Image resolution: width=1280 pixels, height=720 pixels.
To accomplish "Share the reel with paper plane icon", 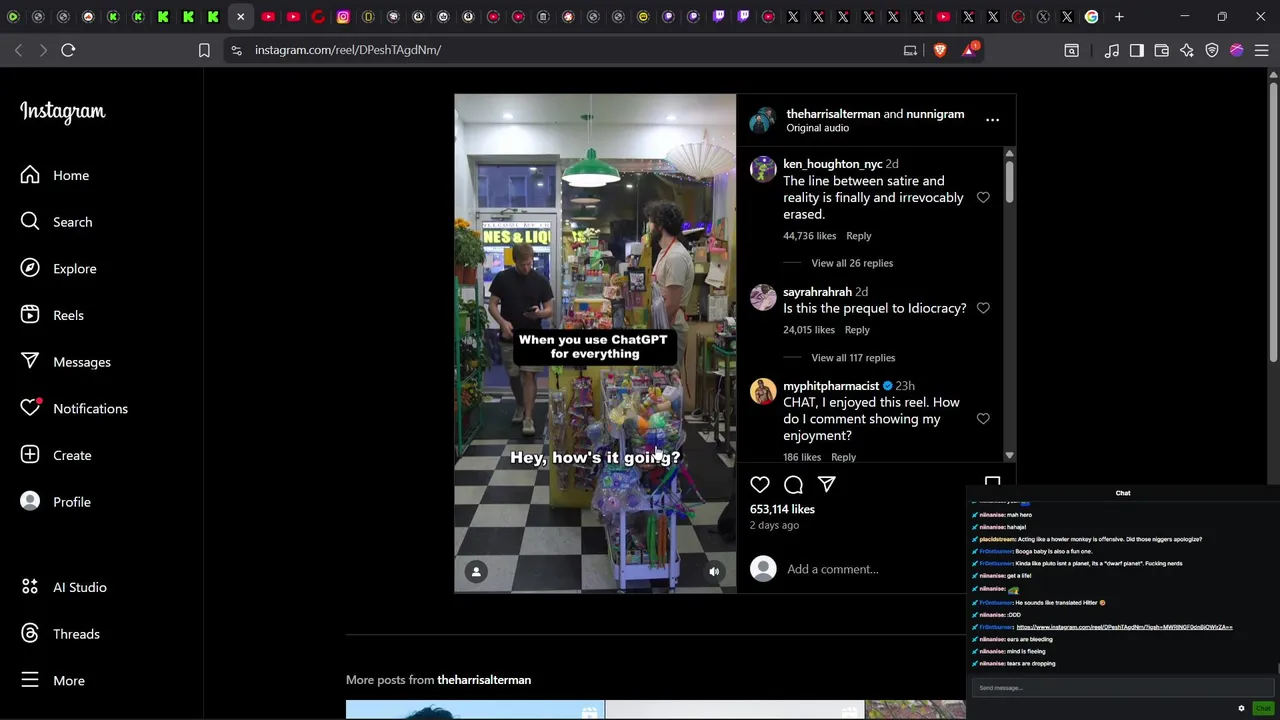I will (826, 484).
